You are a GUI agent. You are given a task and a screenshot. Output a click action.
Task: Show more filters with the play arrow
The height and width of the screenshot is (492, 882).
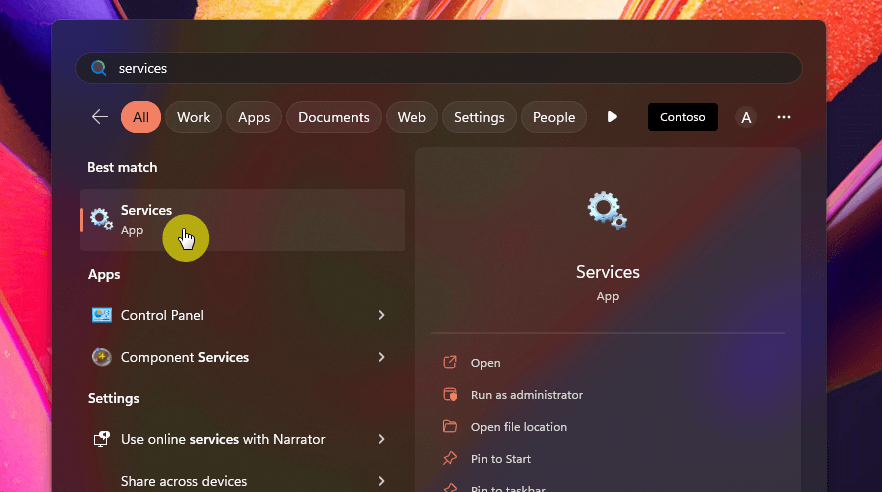coord(612,116)
